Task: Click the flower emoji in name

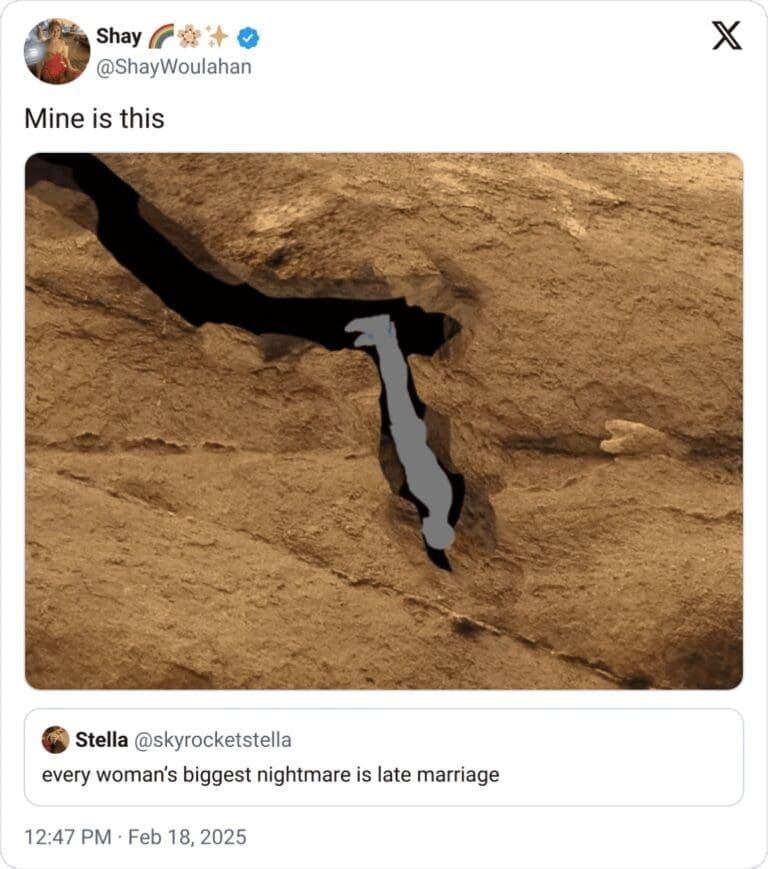Action: tap(190, 36)
